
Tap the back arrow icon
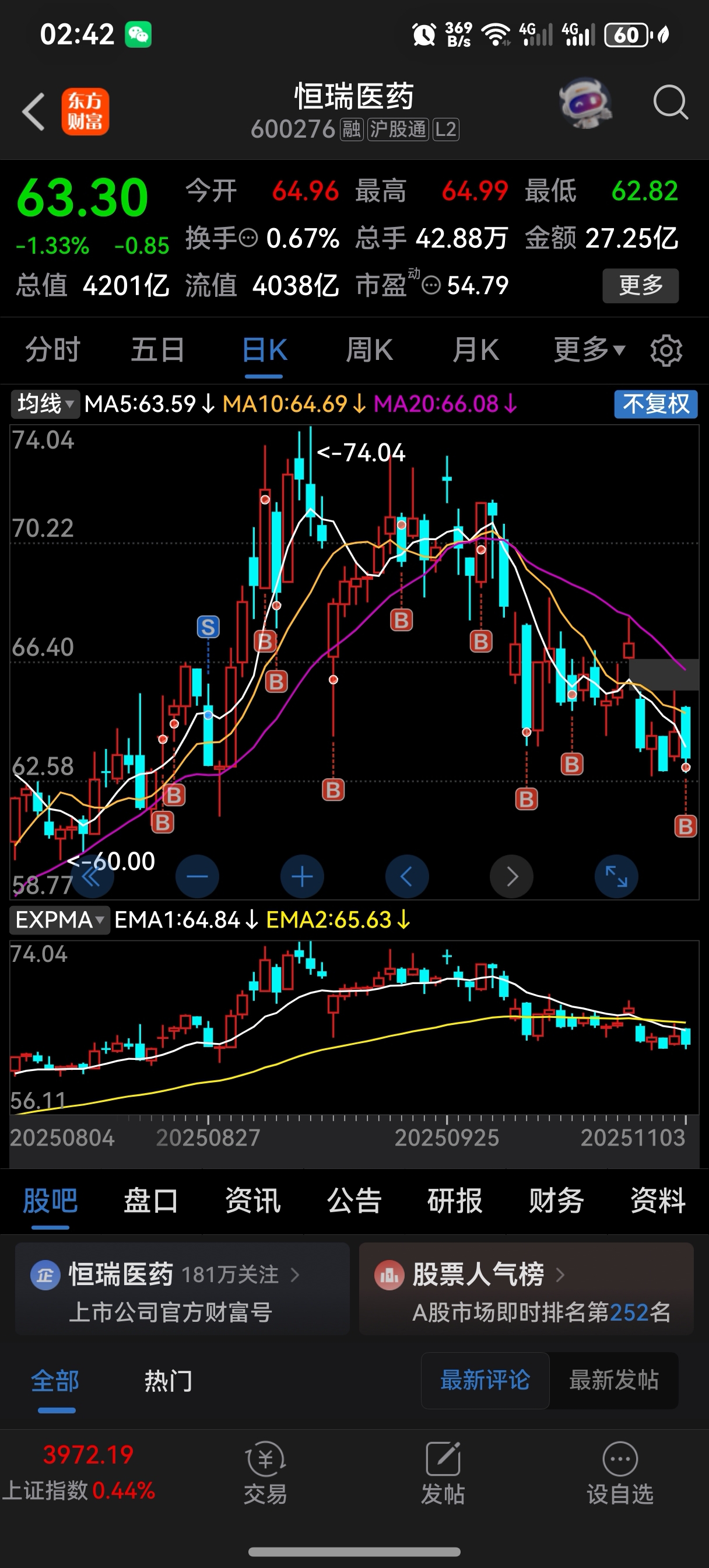click(x=33, y=111)
